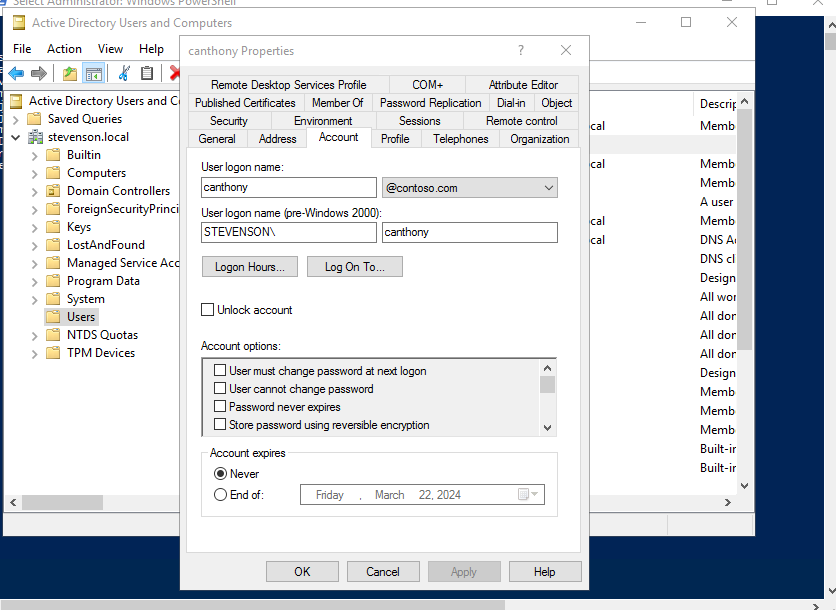
Task: Expand the Saved Queries tree node
Action: coord(16,119)
